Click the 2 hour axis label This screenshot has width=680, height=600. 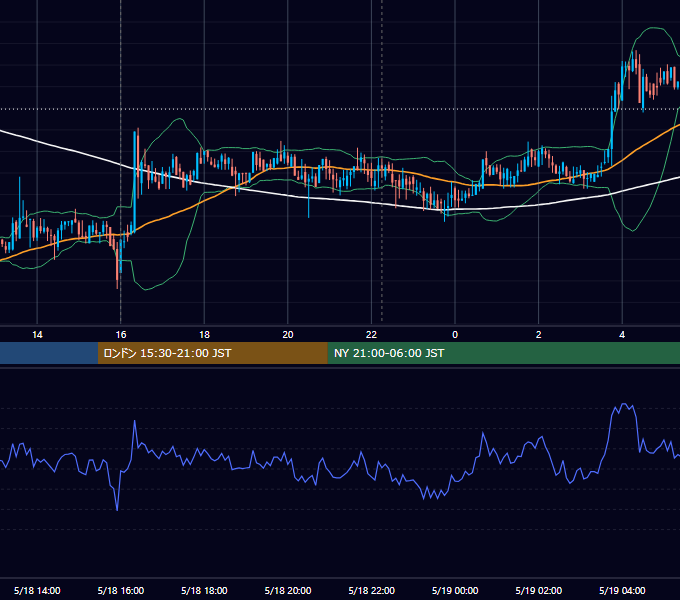point(538,335)
